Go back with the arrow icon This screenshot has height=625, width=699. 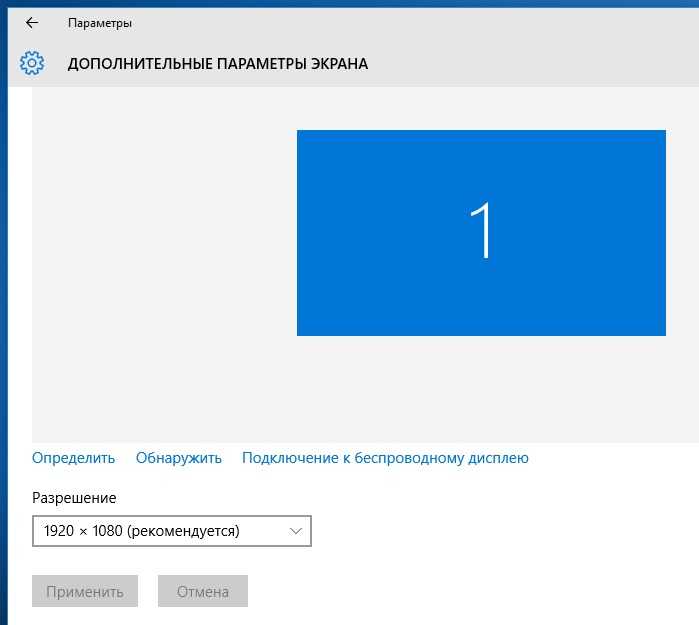pos(32,23)
